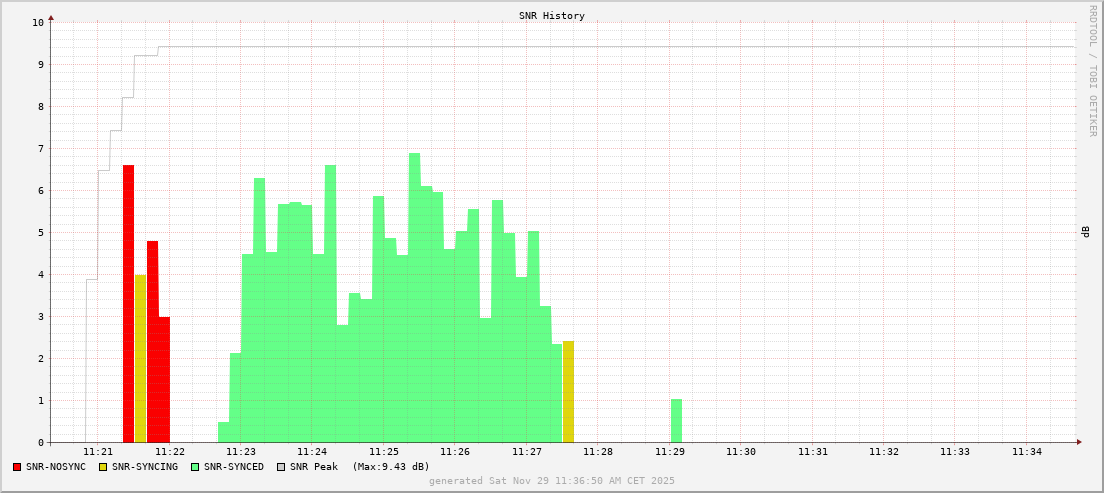Click the 10 value on the y-axis
1104x493 pixels.
(x=38, y=22)
